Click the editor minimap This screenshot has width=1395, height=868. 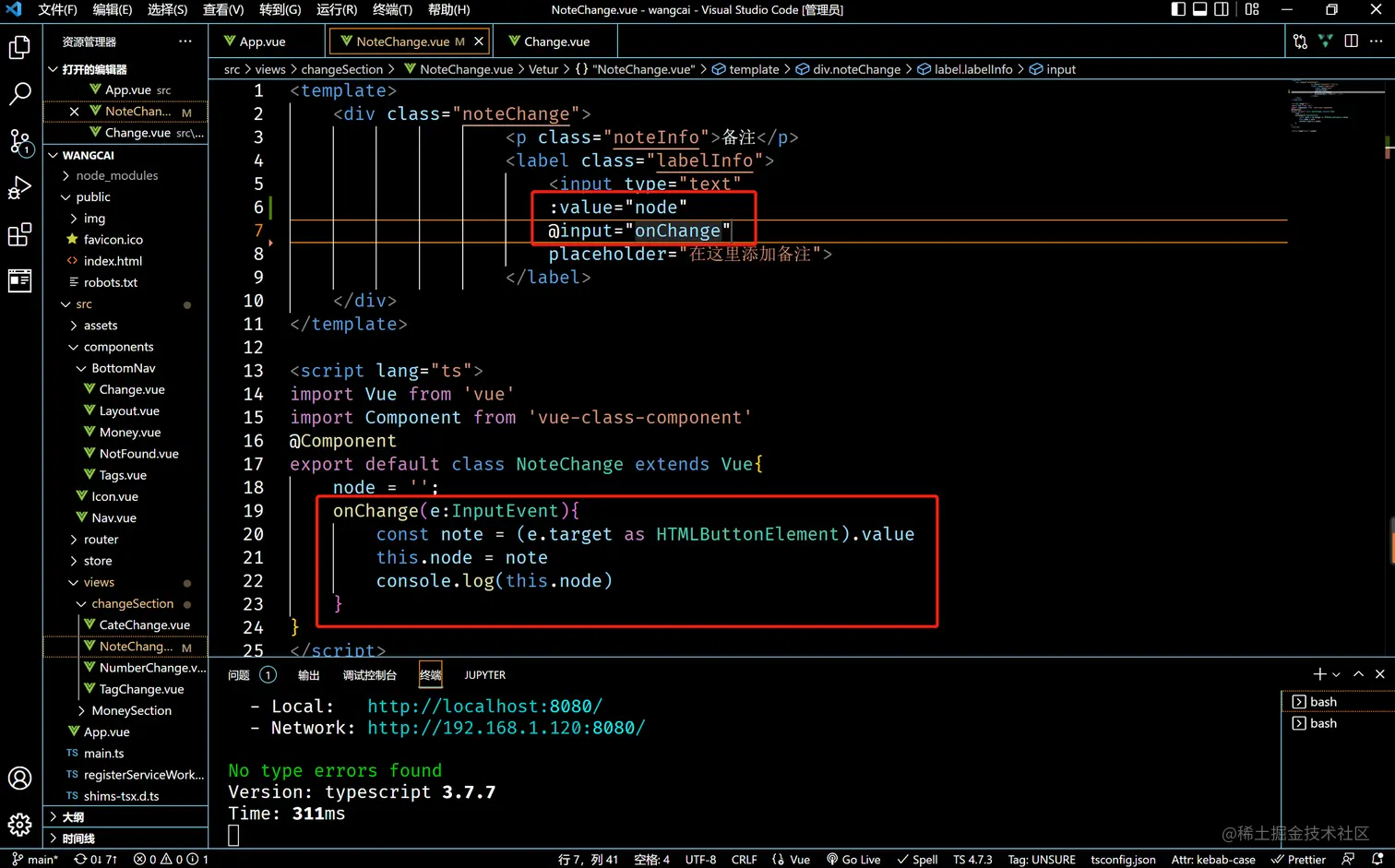1334,108
